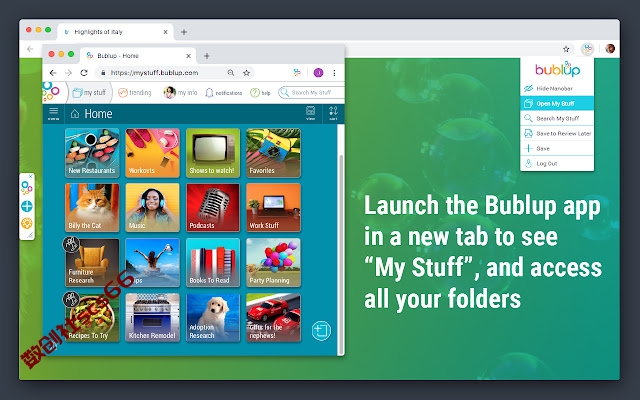Open the three-dot Chrome menu
Image resolution: width=640 pixels, height=400 pixels.
334,73
